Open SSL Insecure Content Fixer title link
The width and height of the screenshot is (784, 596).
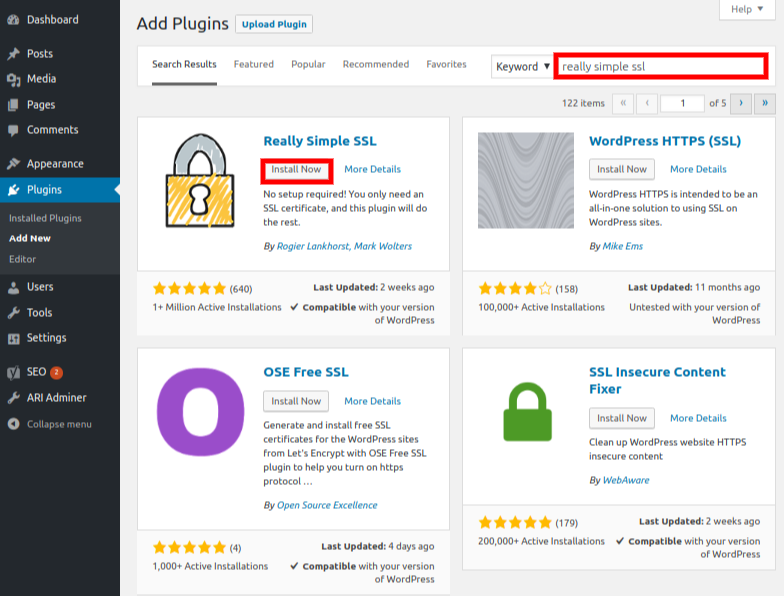(x=657, y=380)
